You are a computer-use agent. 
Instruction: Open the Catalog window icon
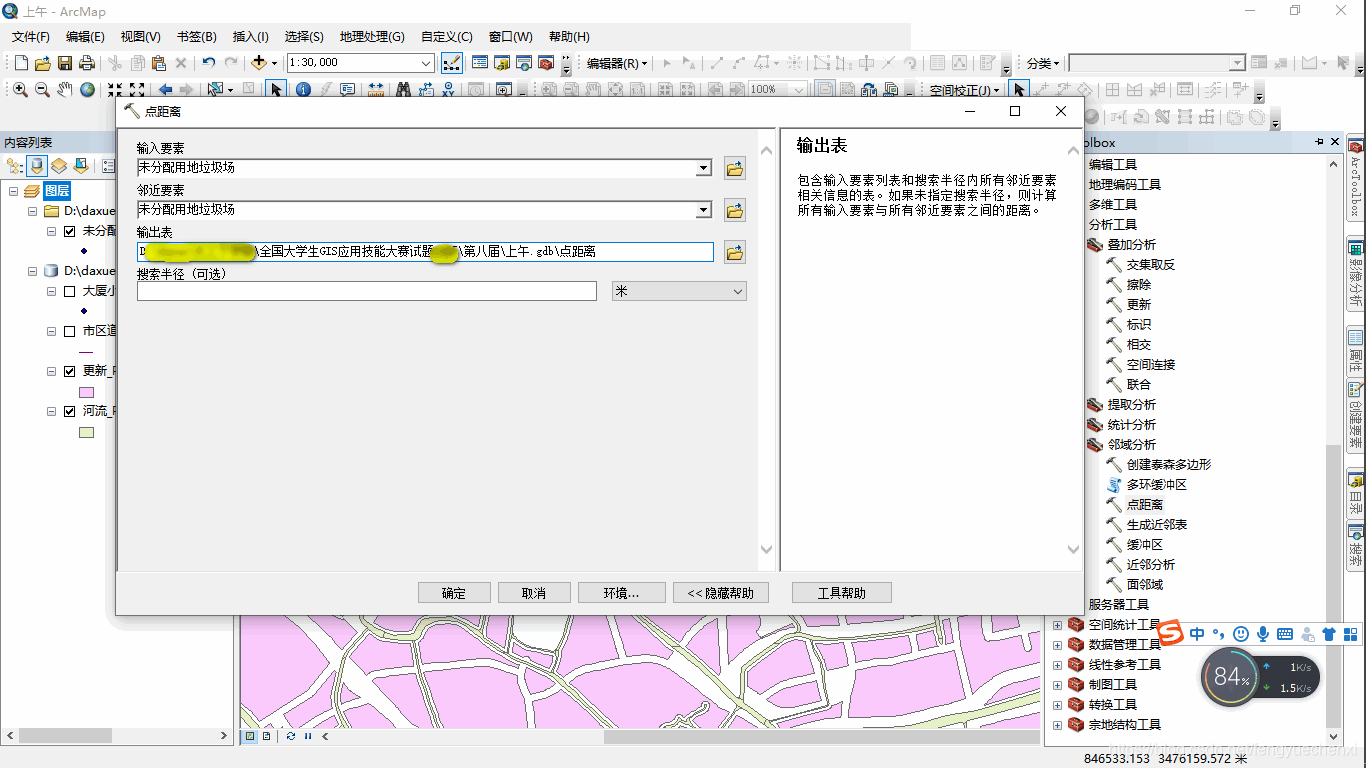pos(502,63)
